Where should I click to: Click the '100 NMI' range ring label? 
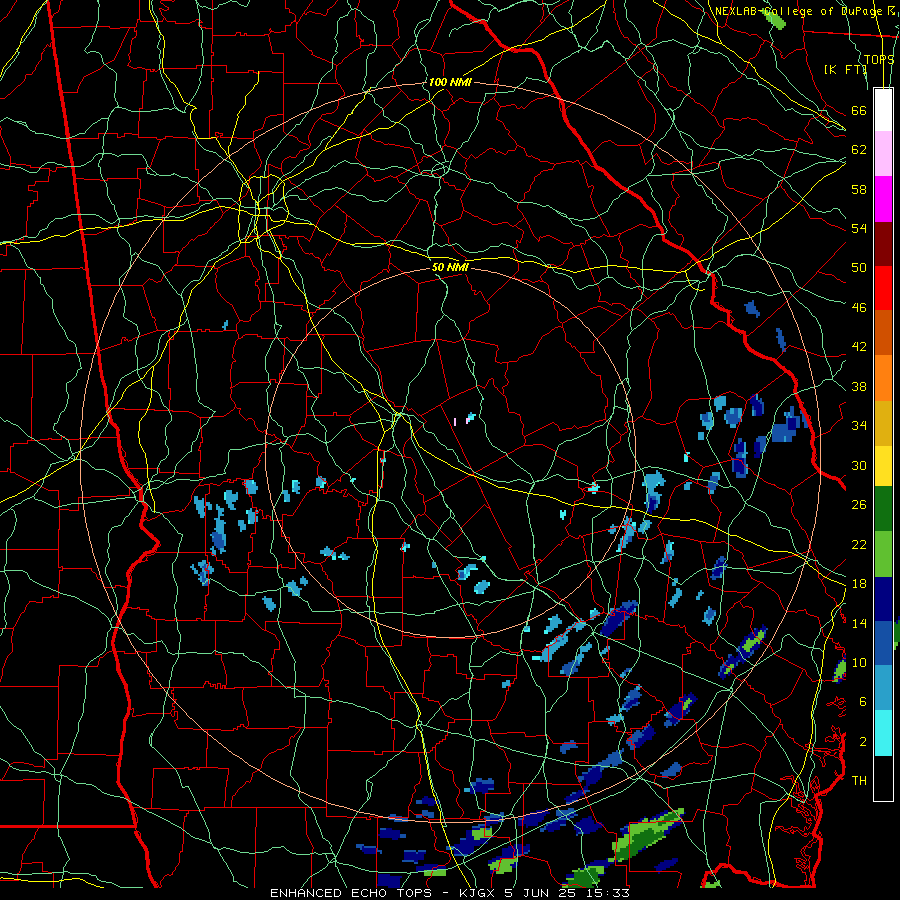coord(449,82)
